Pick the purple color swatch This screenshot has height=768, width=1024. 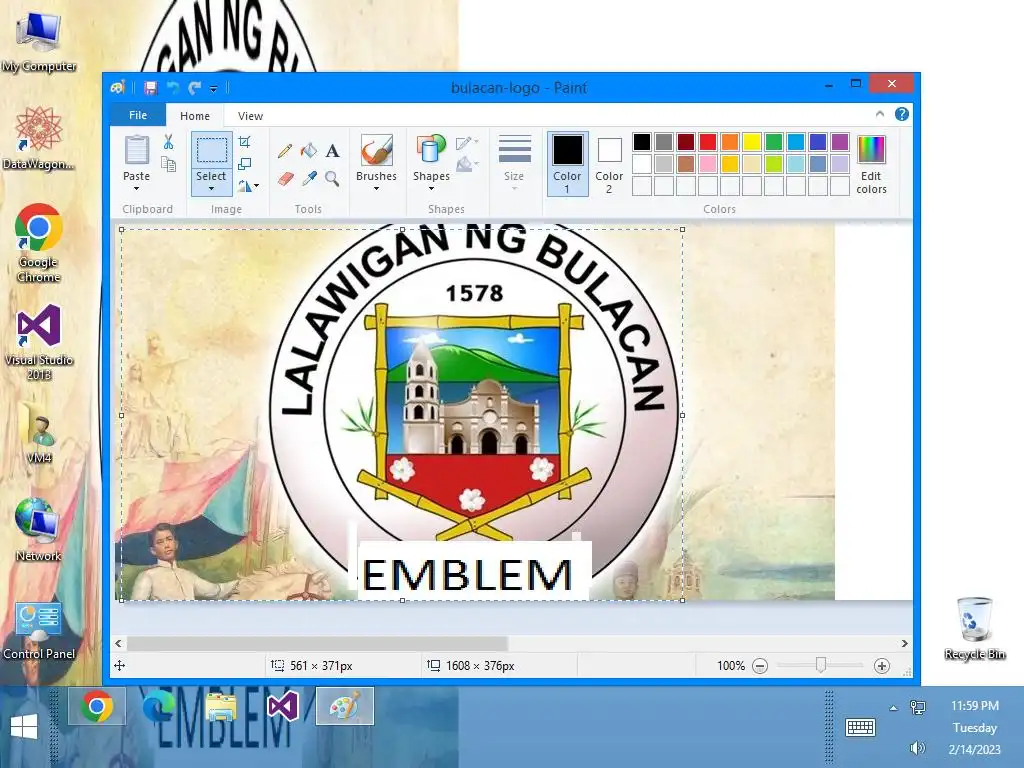(840, 142)
